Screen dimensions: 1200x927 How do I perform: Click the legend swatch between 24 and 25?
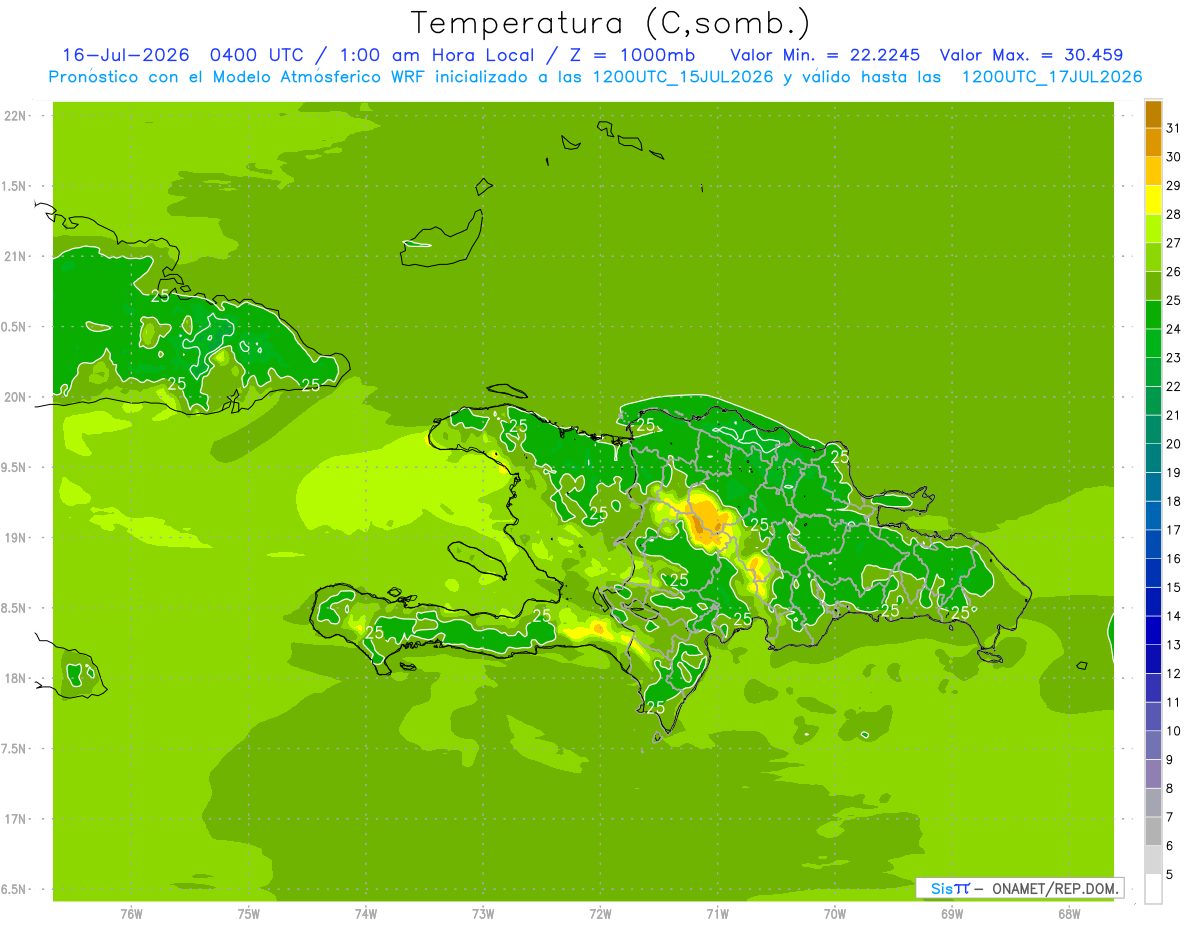1153,315
